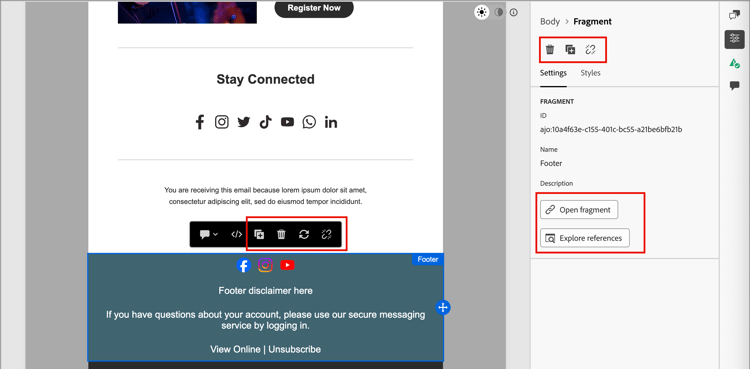Click the blue move handle on footer
Viewport: 750px width, 369px height.
pos(443,307)
